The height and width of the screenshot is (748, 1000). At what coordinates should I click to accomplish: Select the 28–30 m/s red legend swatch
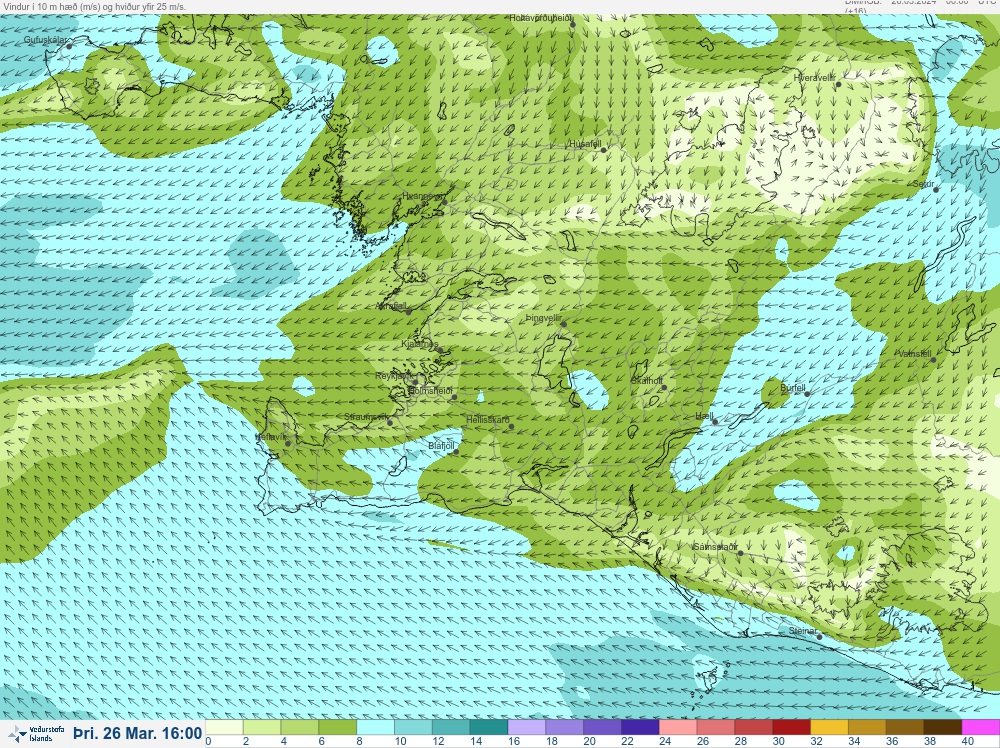(754, 727)
